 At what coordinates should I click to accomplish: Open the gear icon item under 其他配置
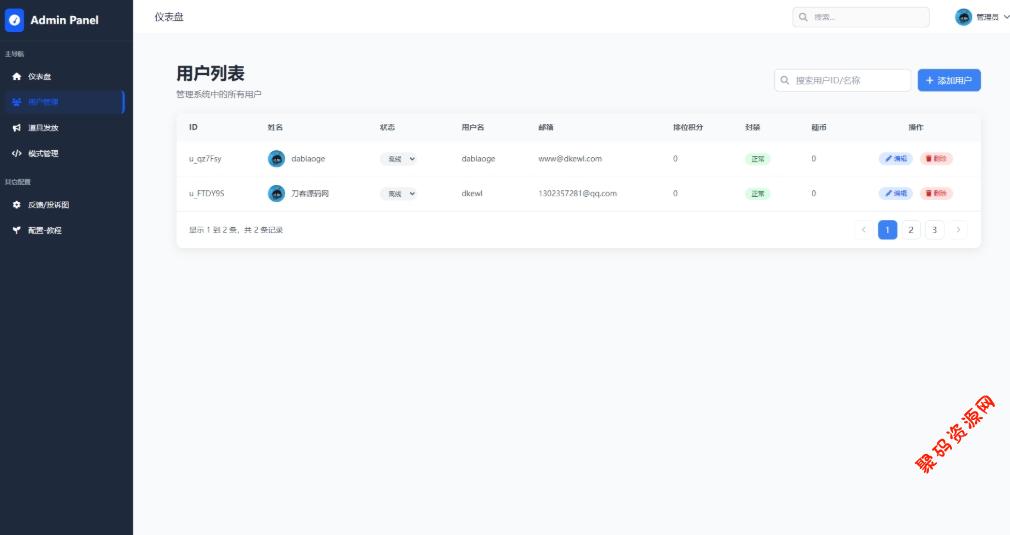click(16, 205)
